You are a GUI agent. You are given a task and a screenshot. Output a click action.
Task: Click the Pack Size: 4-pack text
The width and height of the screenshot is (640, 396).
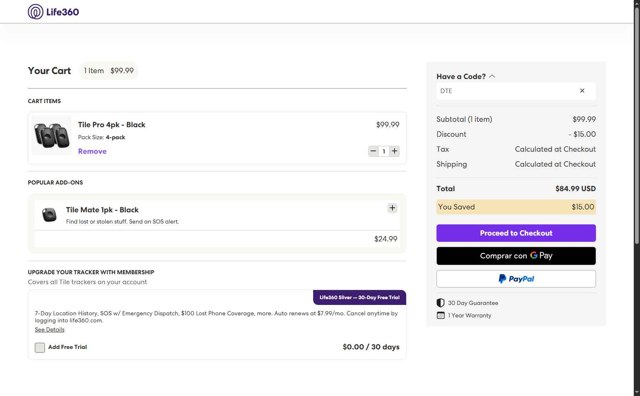101,138
